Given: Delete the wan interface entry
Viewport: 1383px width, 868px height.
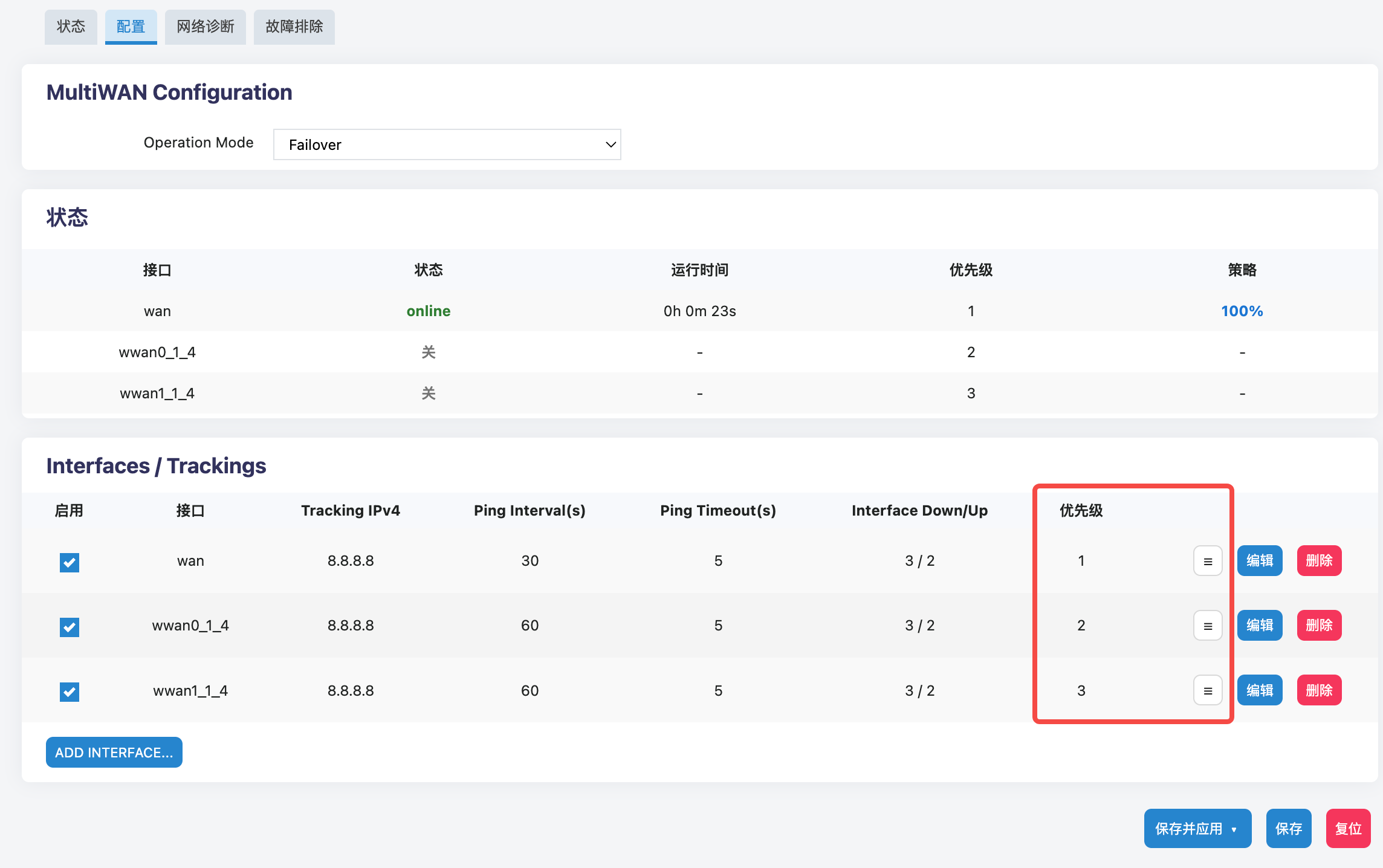Looking at the screenshot, I should (1320, 561).
